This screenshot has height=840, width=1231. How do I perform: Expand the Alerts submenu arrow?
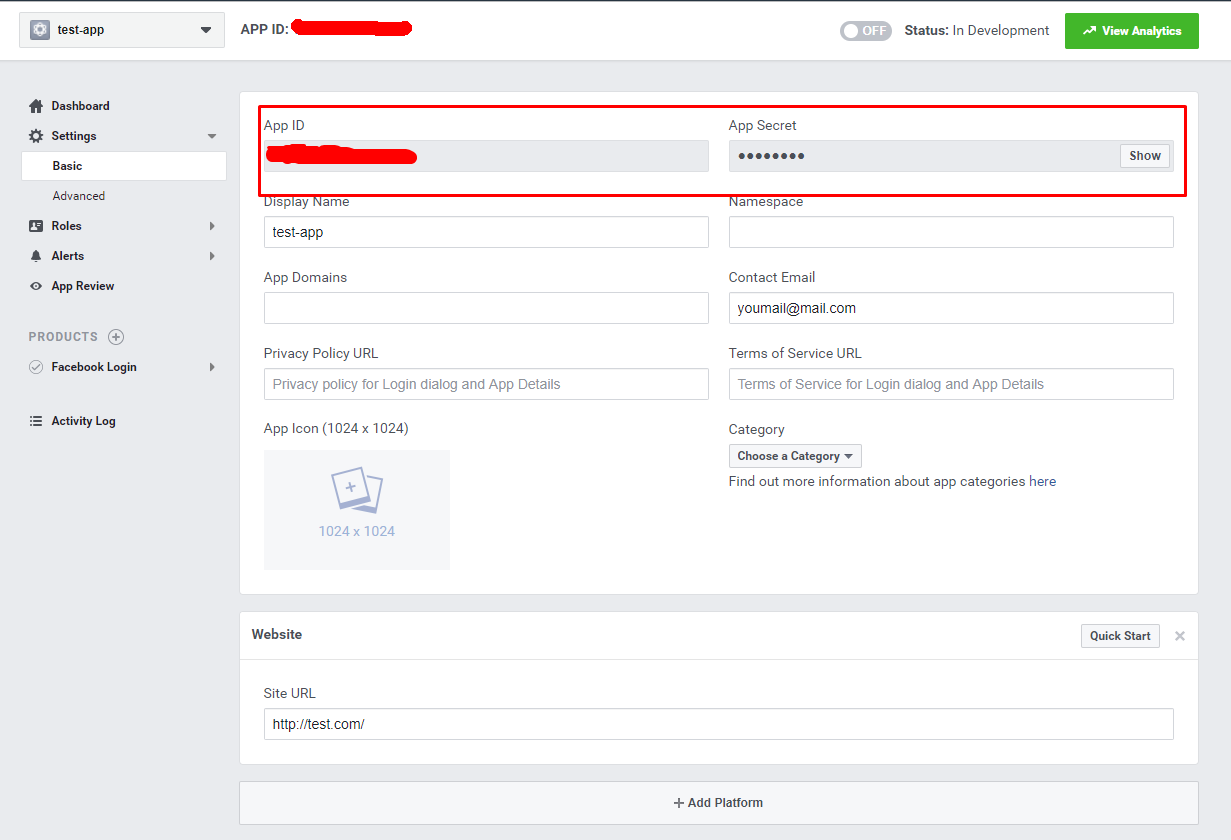212,256
